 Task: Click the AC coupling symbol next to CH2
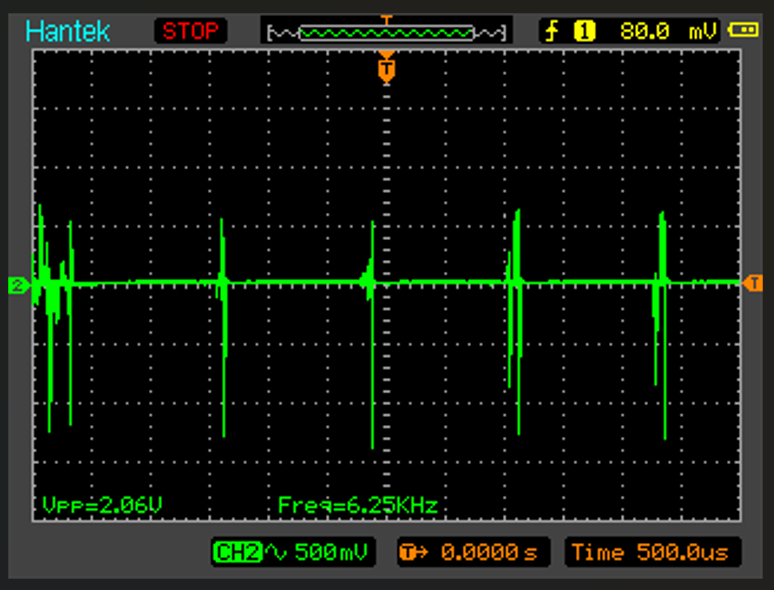[x=276, y=552]
